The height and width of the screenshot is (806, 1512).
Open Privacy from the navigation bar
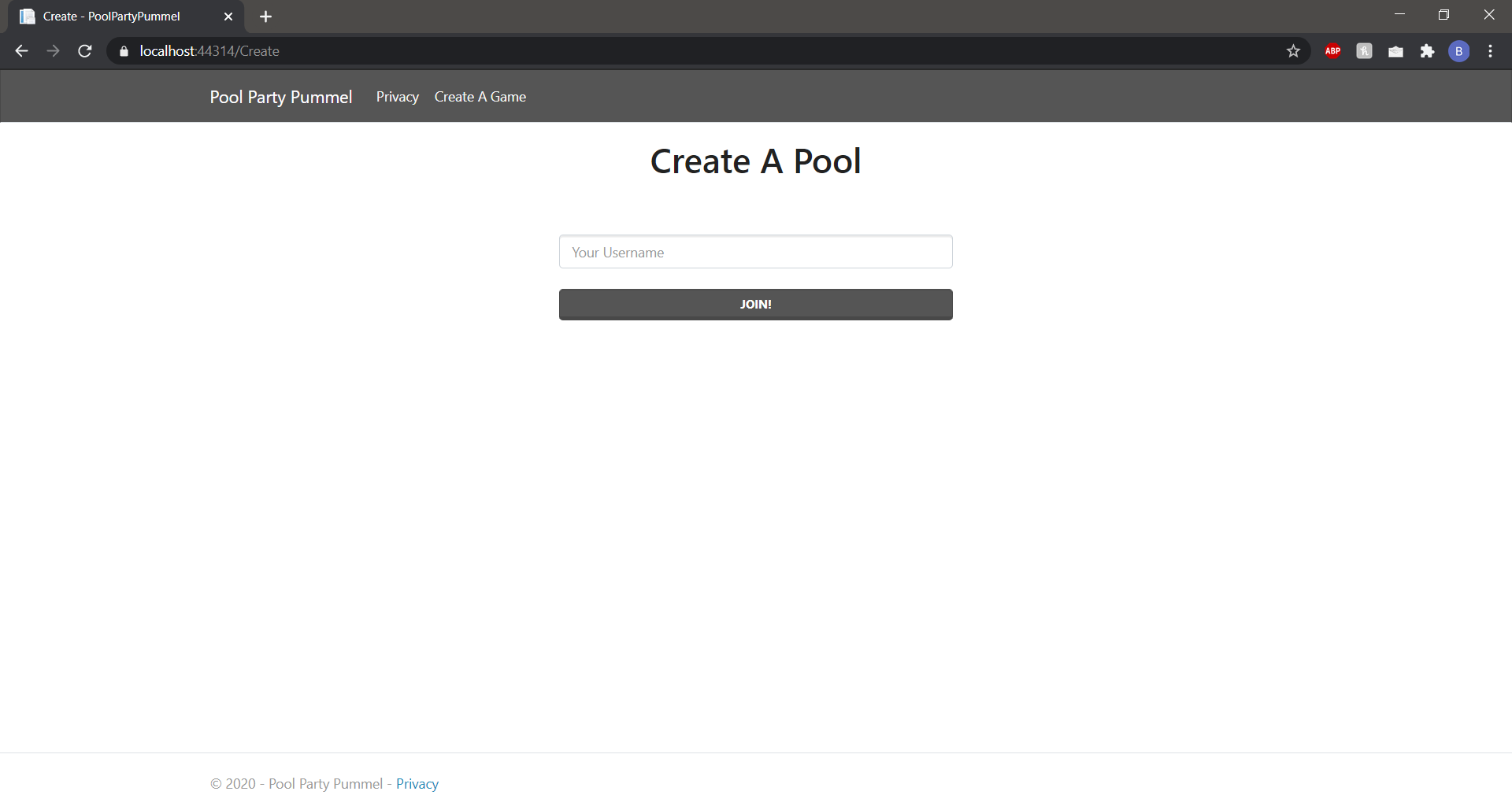pos(397,96)
